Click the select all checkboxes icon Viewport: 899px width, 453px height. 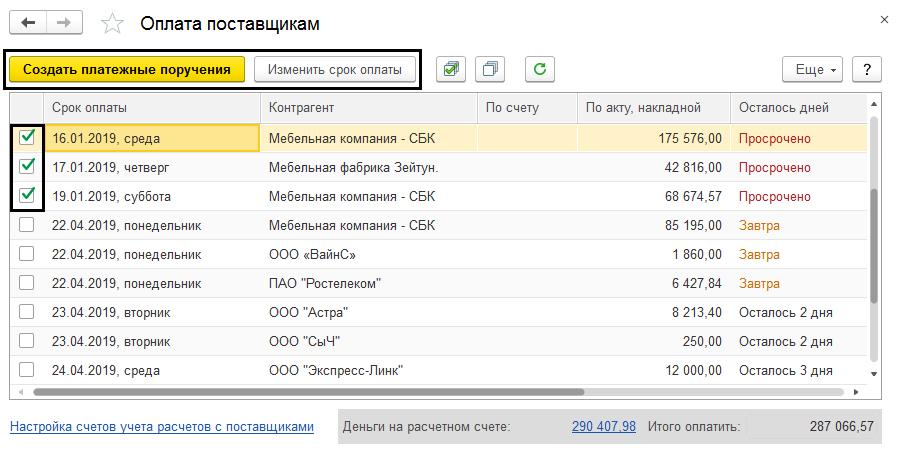(452, 69)
